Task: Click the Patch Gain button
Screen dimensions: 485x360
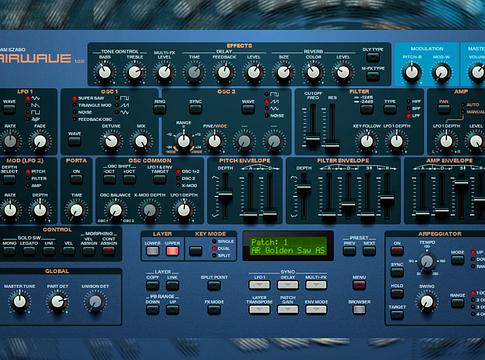Action: point(288,309)
